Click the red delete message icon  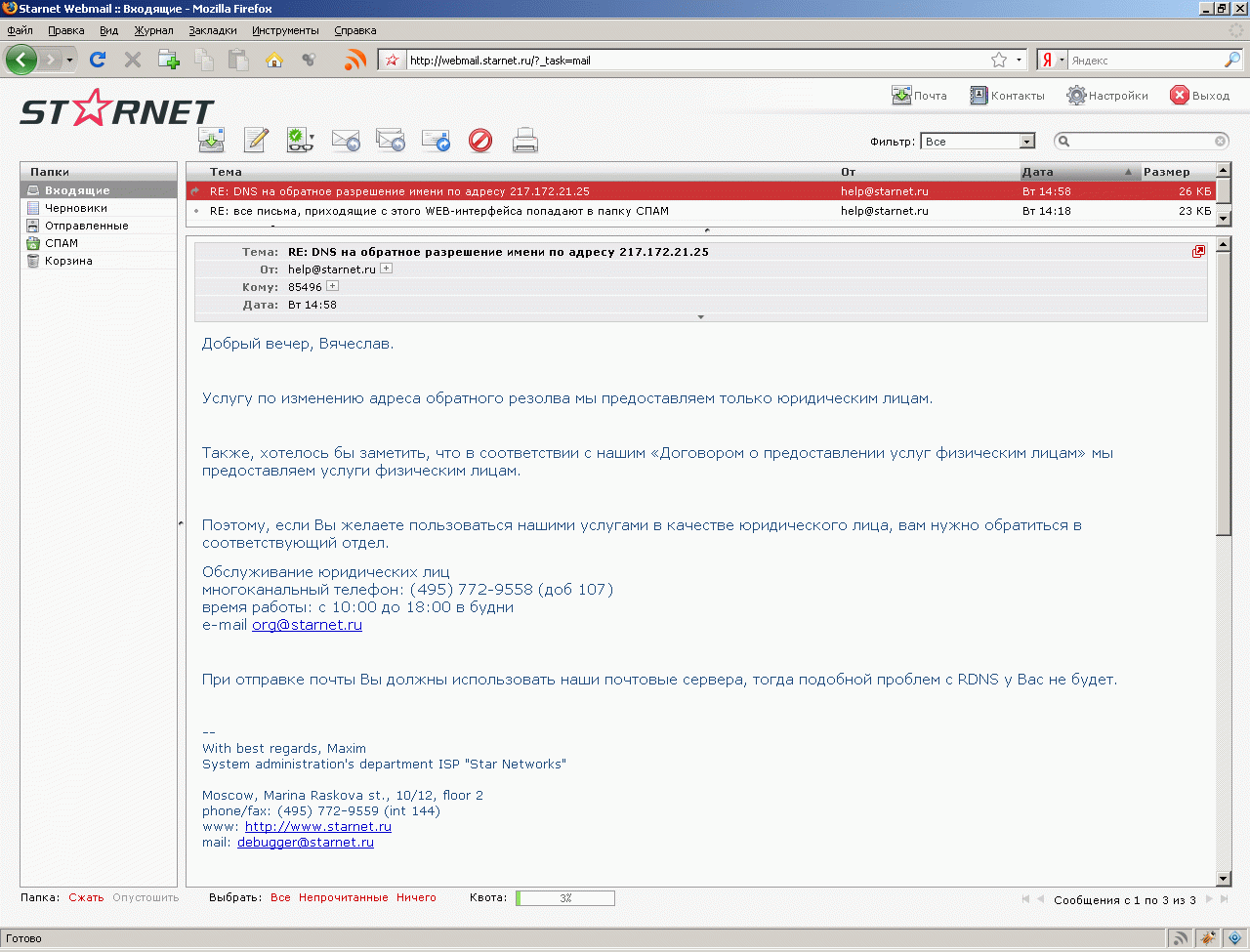480,141
